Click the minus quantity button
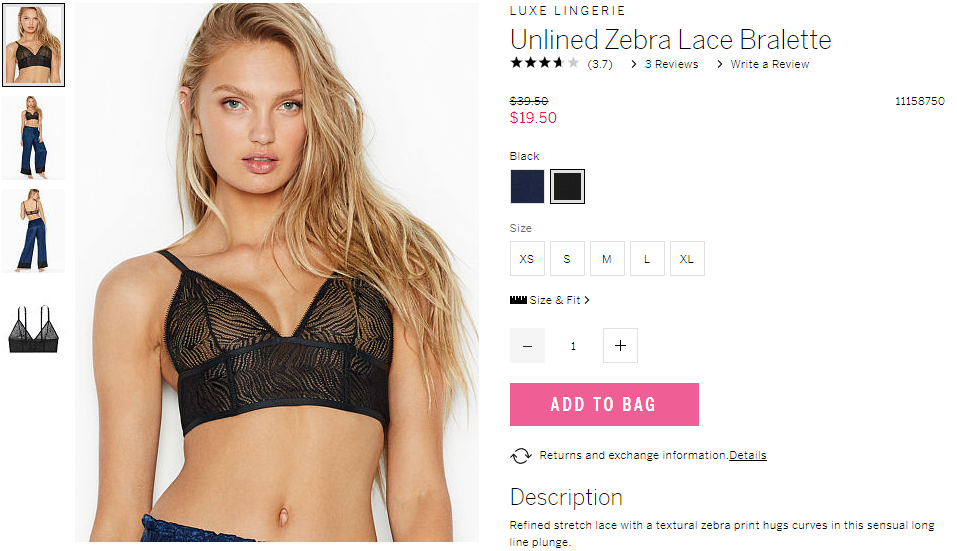957x551 pixels. click(x=527, y=345)
